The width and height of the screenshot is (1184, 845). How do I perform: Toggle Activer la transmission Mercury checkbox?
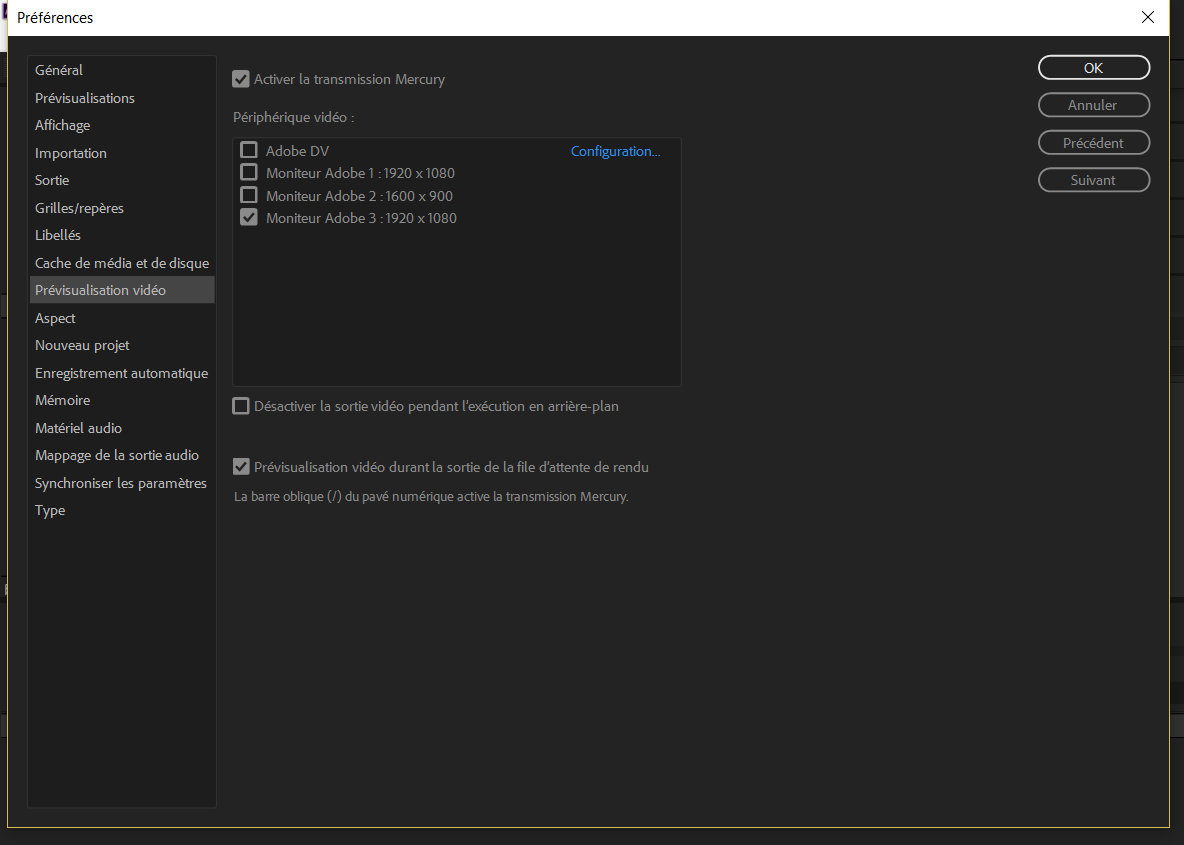[x=241, y=79]
